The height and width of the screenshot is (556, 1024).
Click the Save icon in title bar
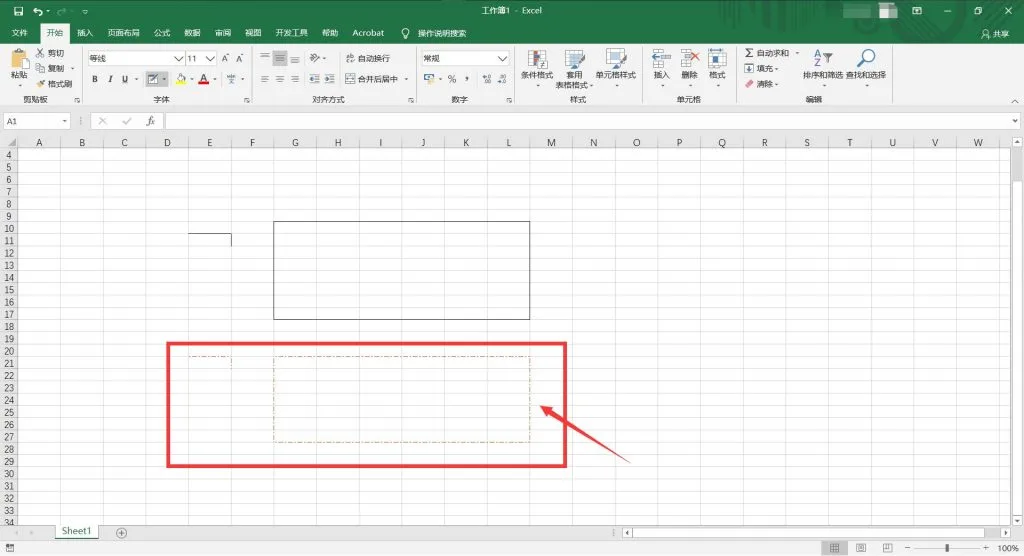(x=18, y=11)
